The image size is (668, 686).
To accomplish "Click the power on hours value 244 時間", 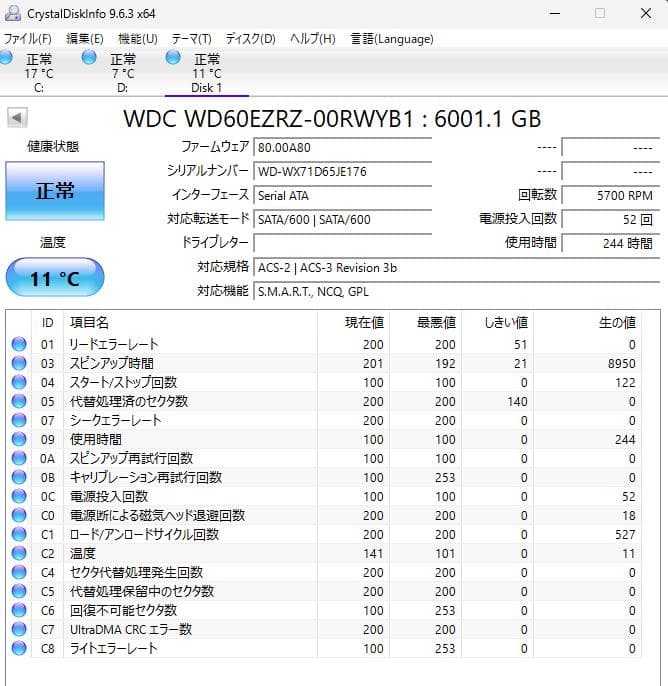I will [x=611, y=244].
